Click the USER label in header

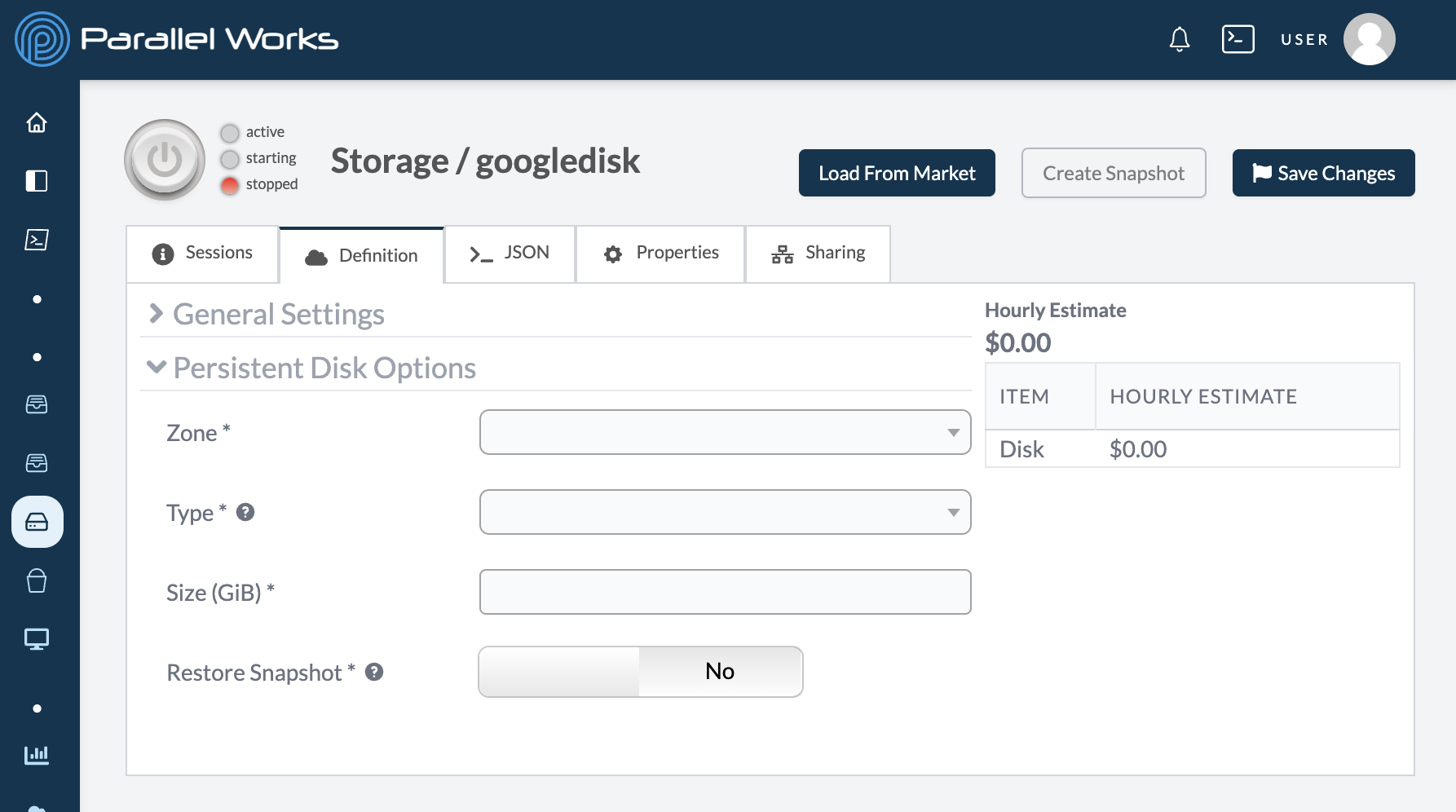[x=1304, y=39]
